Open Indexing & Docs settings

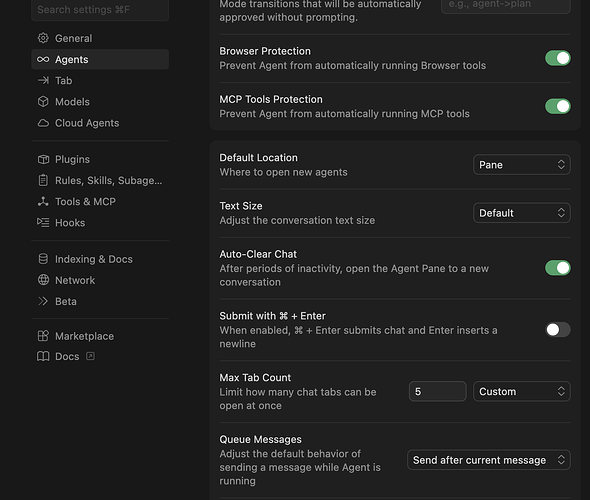coord(100,259)
